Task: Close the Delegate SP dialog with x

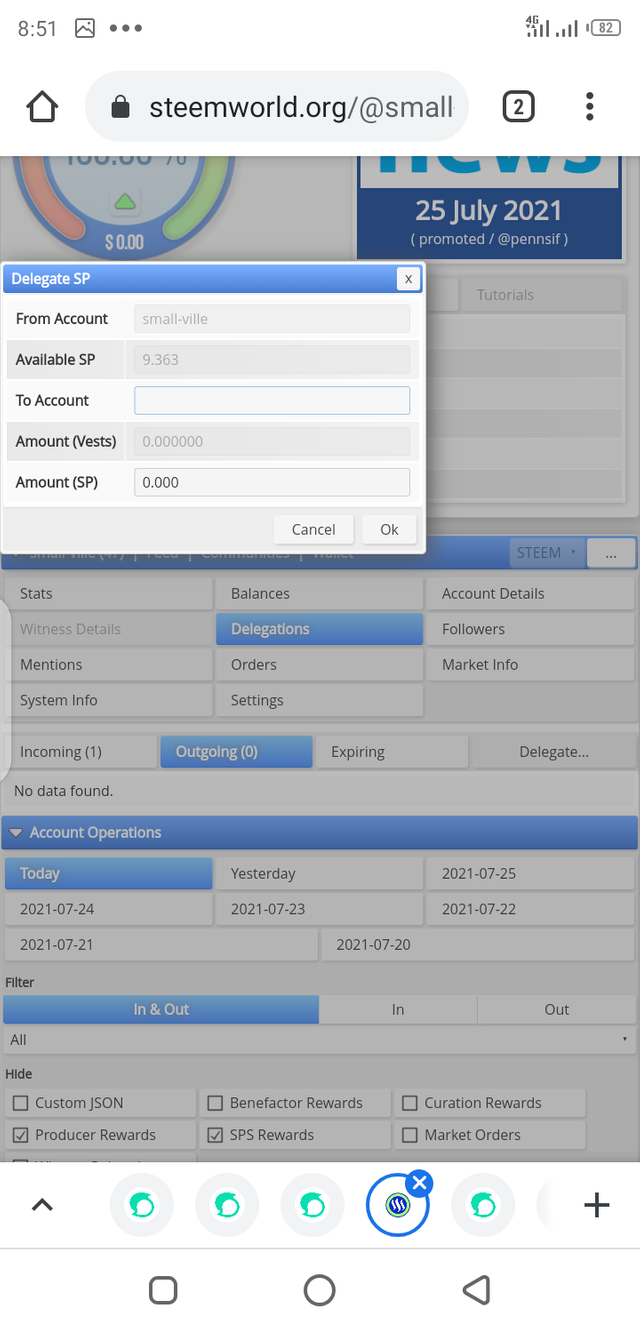Action: pos(407,279)
